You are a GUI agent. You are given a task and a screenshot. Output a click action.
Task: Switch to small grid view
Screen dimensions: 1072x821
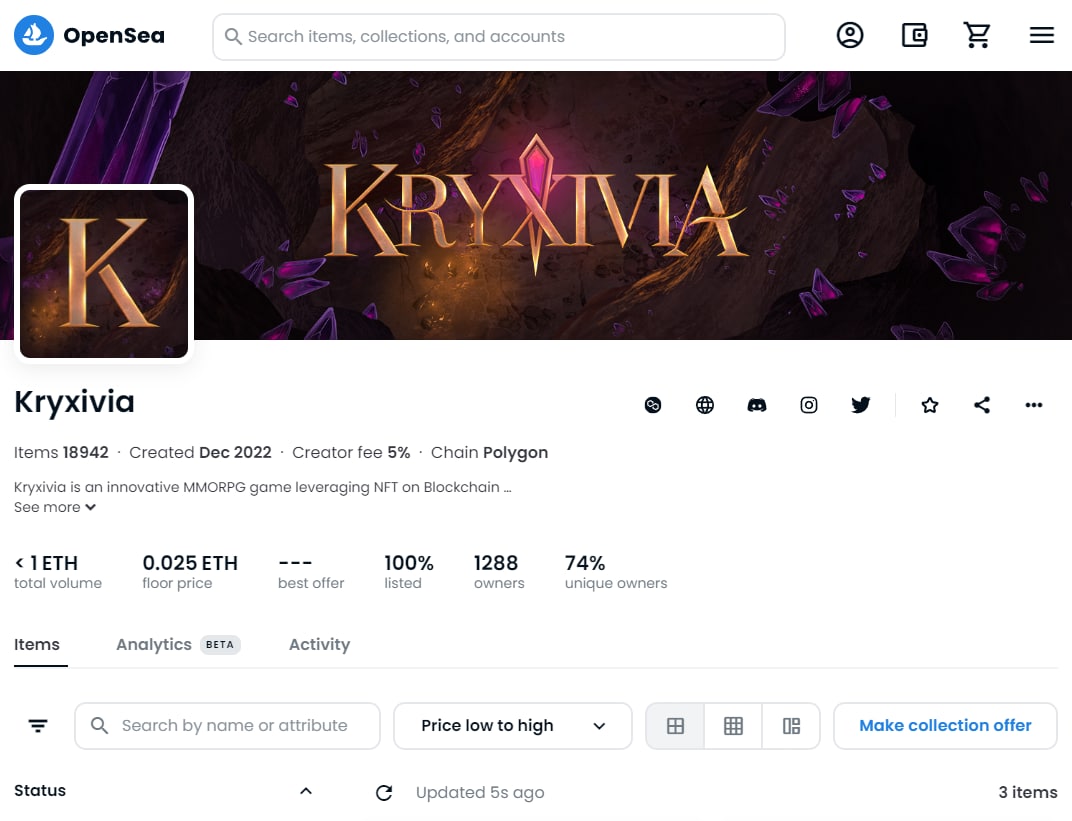point(733,726)
